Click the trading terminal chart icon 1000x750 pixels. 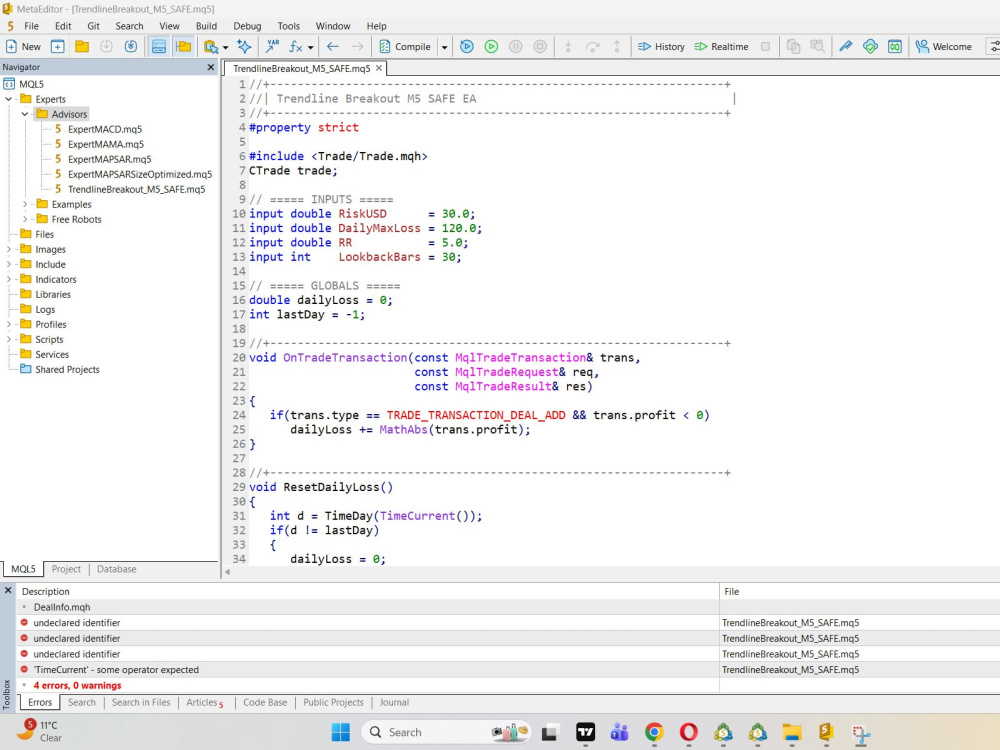(x=895, y=47)
